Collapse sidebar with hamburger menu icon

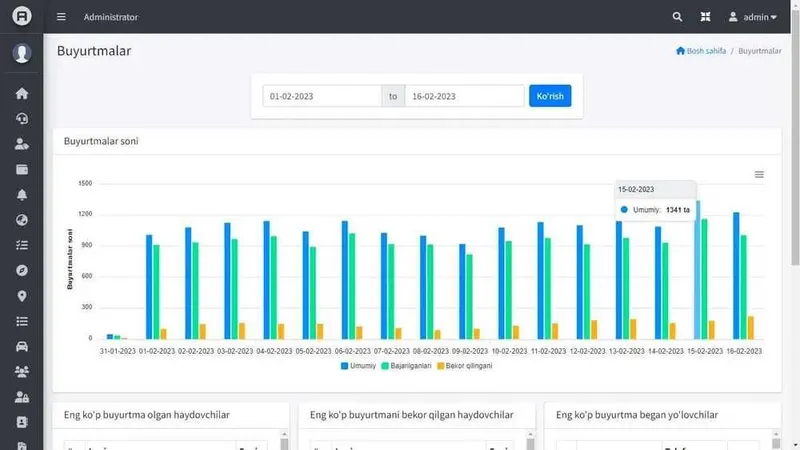tap(61, 17)
